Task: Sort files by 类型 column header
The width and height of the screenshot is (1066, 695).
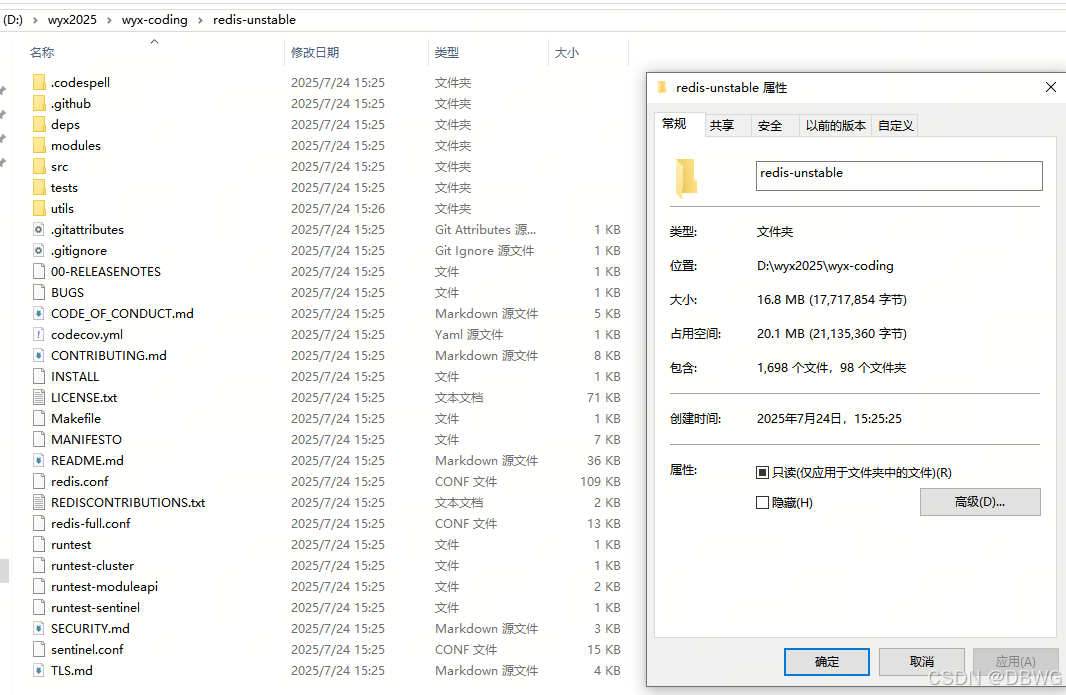Action: [x=447, y=52]
